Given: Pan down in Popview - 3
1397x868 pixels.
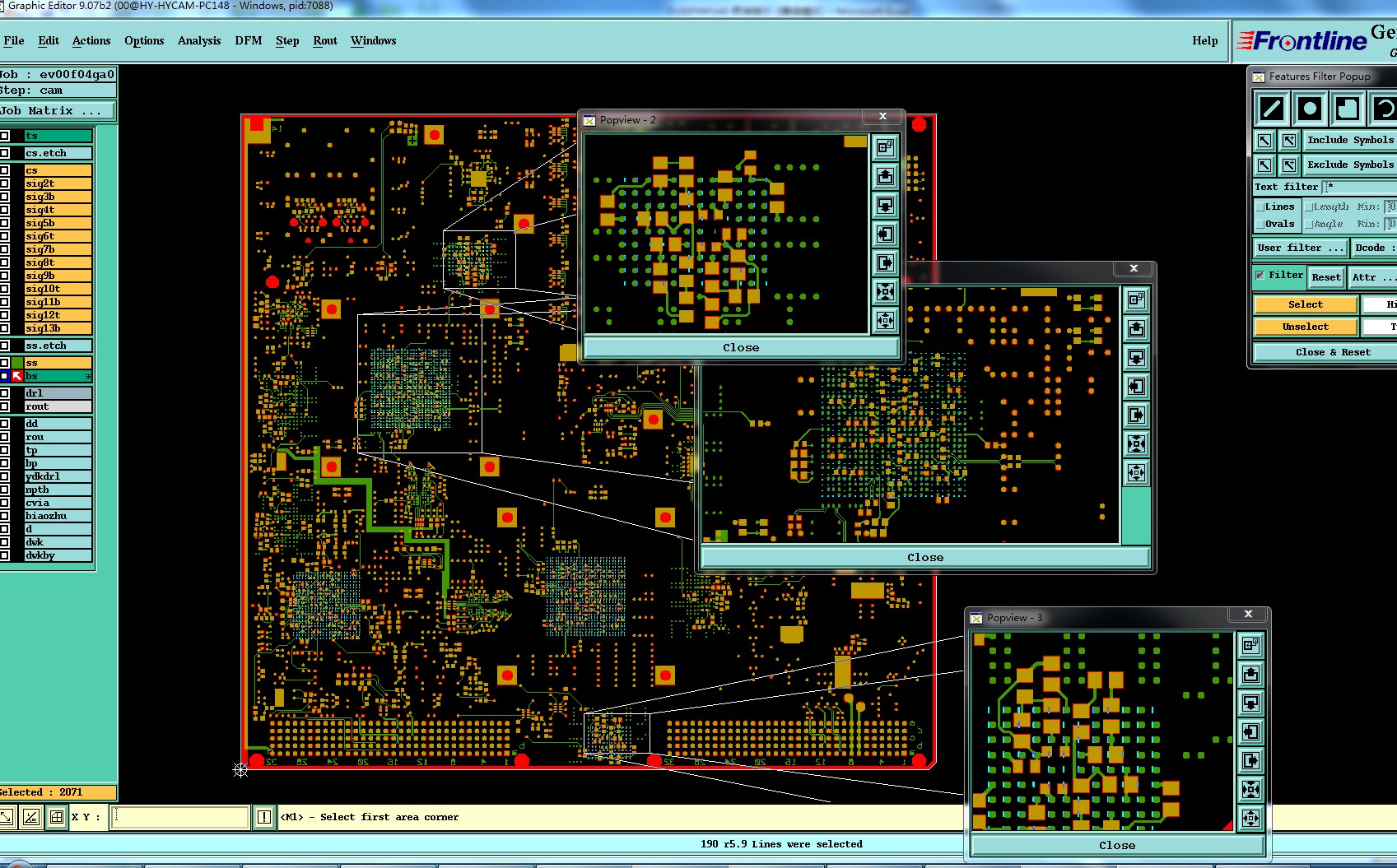Looking at the screenshot, I should tap(1250, 703).
